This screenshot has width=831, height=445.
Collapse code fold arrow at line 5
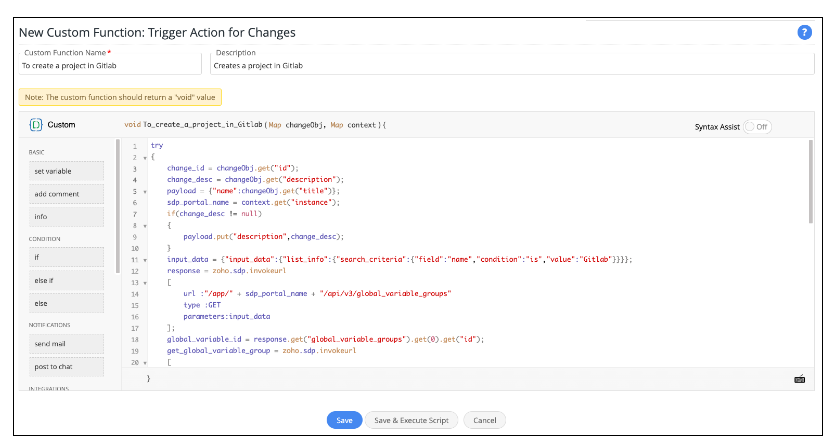[x=145, y=192]
